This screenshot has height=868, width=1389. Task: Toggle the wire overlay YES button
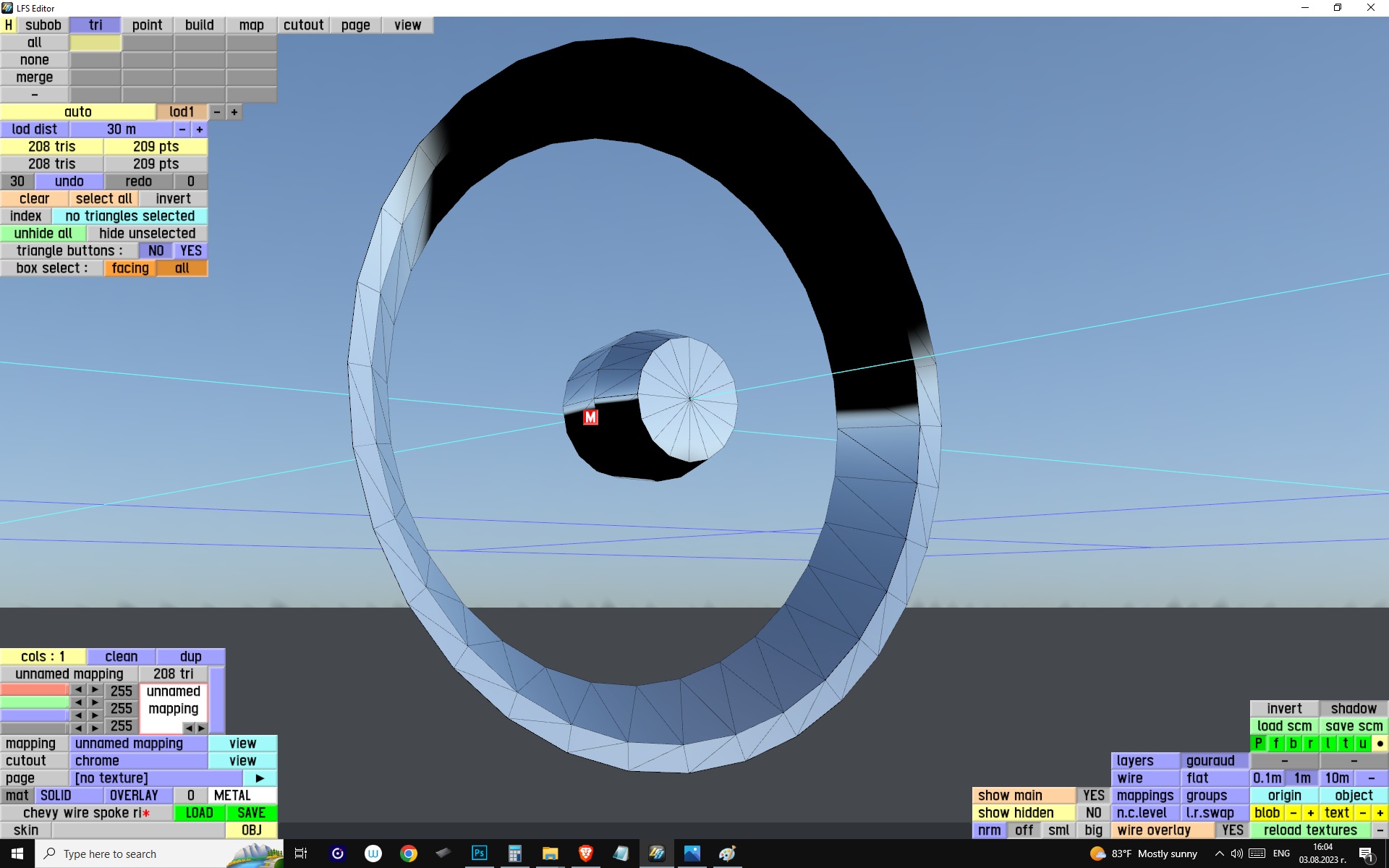point(1232,830)
